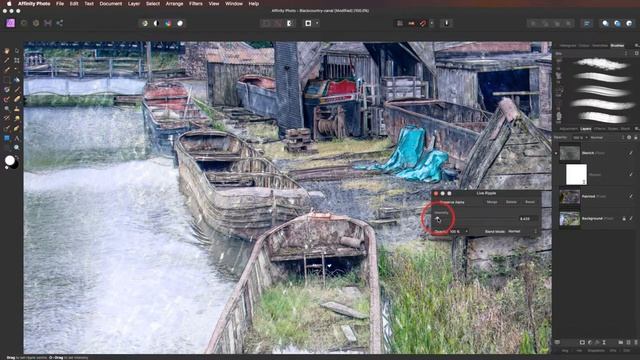Open the snapping options dropdown arrow
The height and width of the screenshot is (360, 640).
point(431,23)
